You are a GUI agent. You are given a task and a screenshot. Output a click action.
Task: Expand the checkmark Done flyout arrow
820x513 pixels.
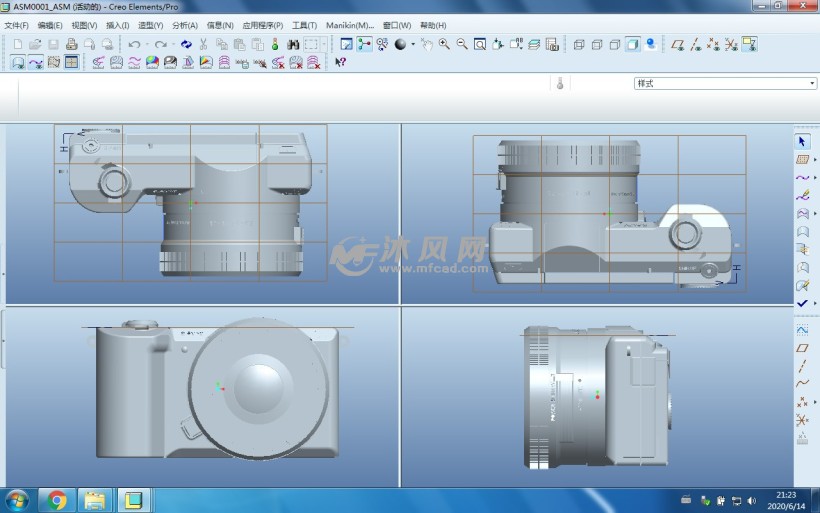pyautogui.click(x=815, y=303)
